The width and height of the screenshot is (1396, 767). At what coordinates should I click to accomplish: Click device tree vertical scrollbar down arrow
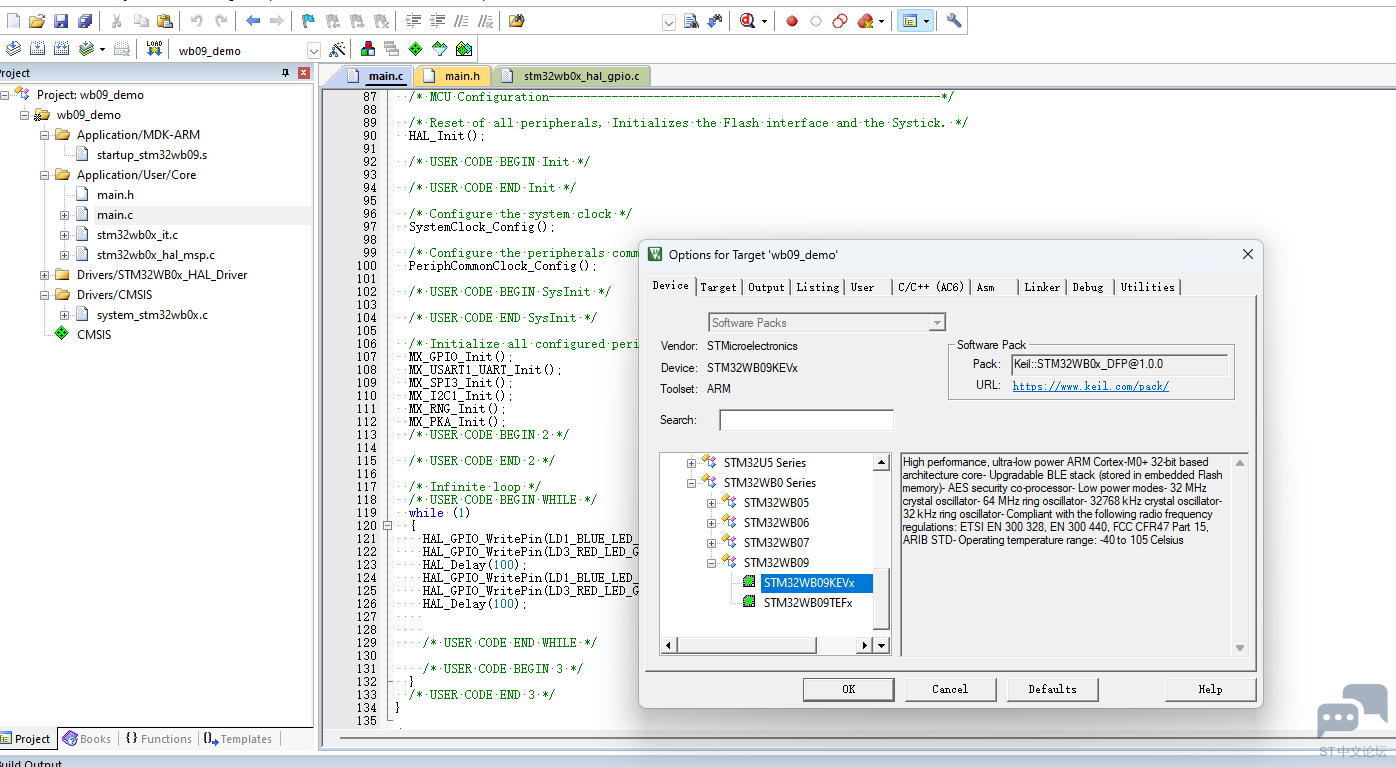pos(881,645)
